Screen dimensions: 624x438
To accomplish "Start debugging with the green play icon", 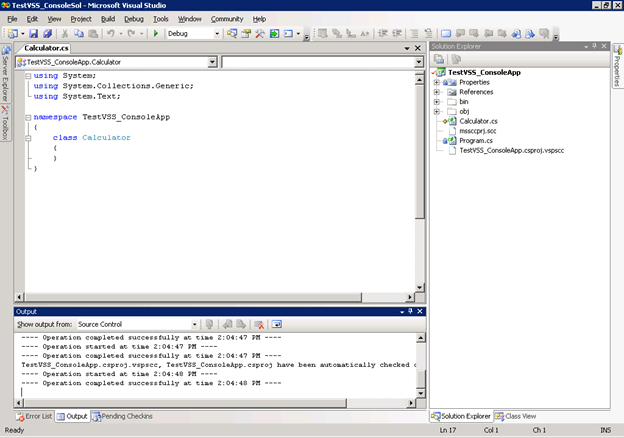I will pos(156,34).
